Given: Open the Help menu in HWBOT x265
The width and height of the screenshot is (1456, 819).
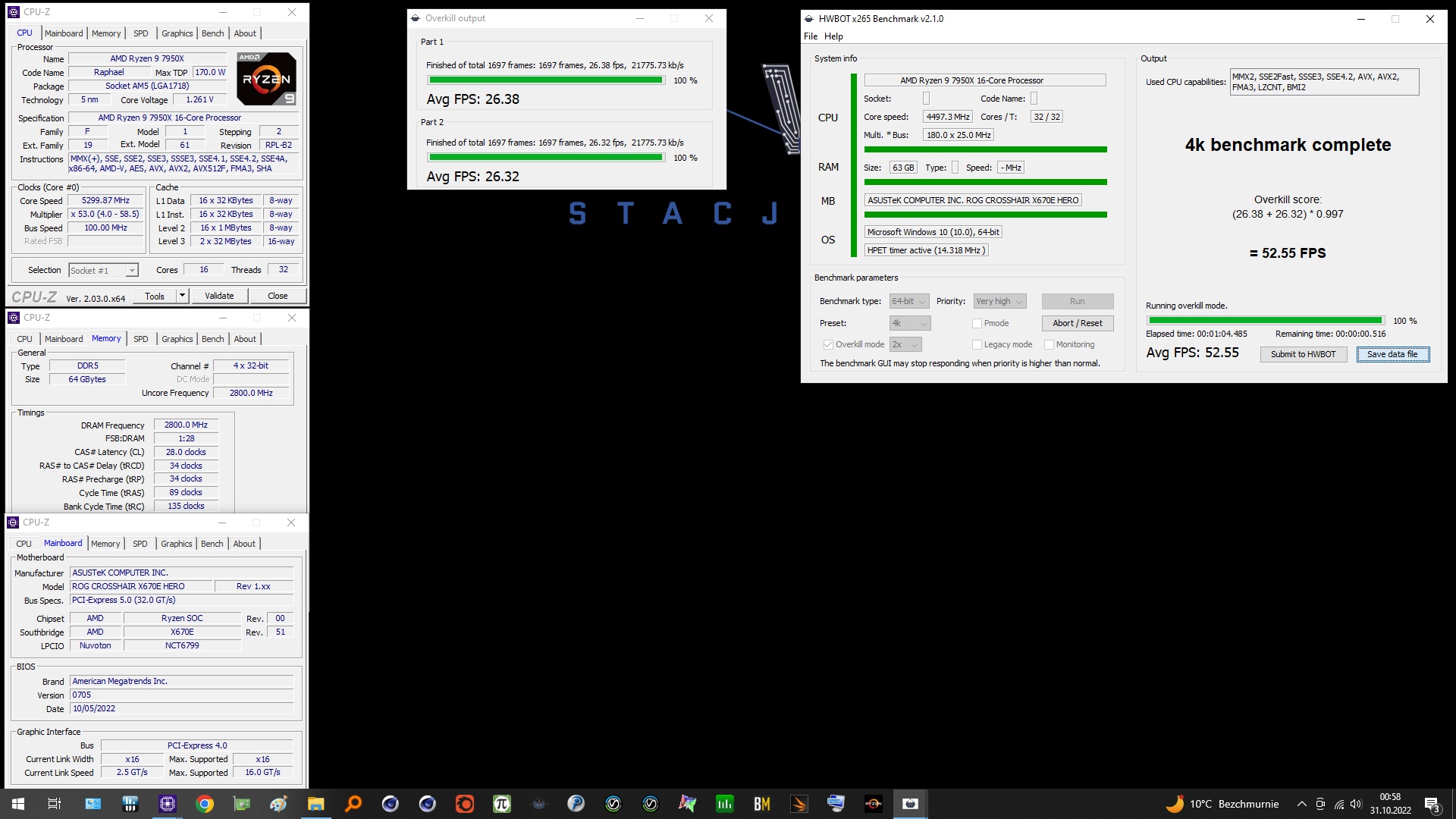Looking at the screenshot, I should (833, 36).
